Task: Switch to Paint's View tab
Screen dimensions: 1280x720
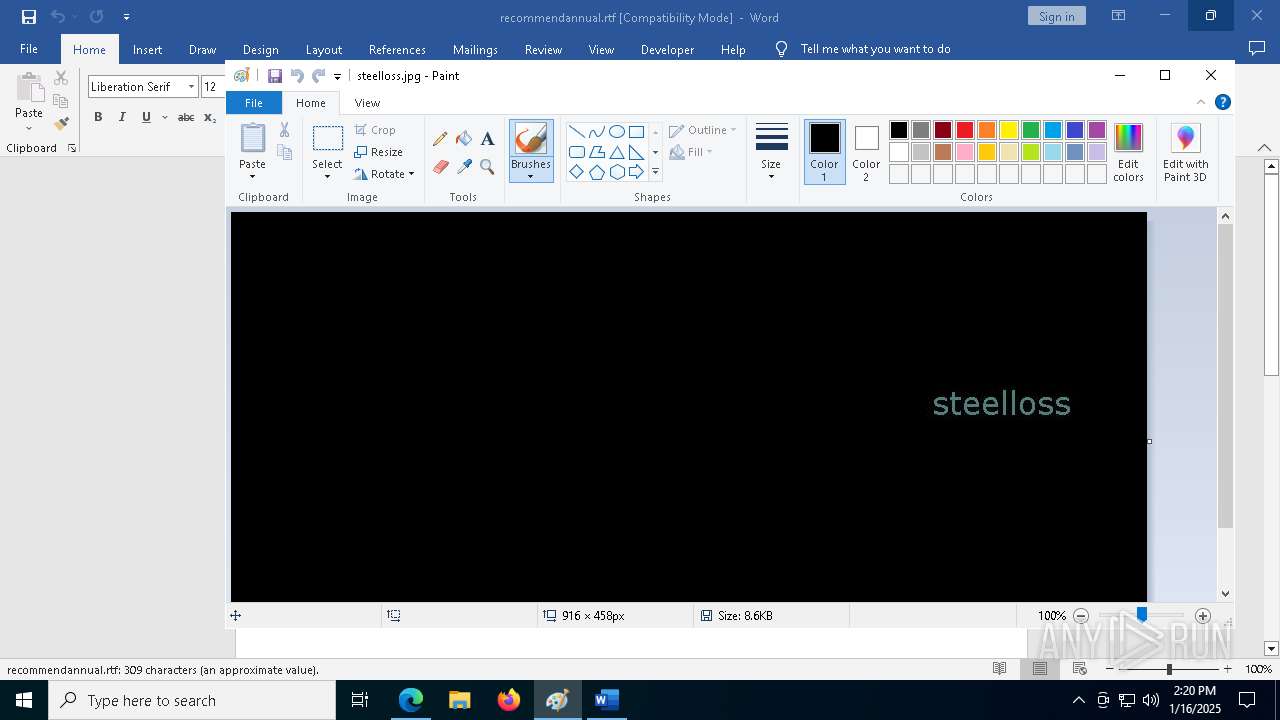Action: click(367, 103)
